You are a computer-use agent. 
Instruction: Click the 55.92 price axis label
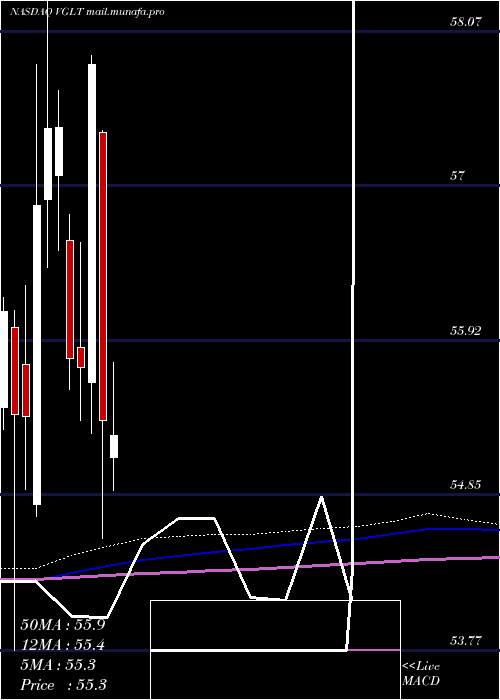[x=466, y=330]
